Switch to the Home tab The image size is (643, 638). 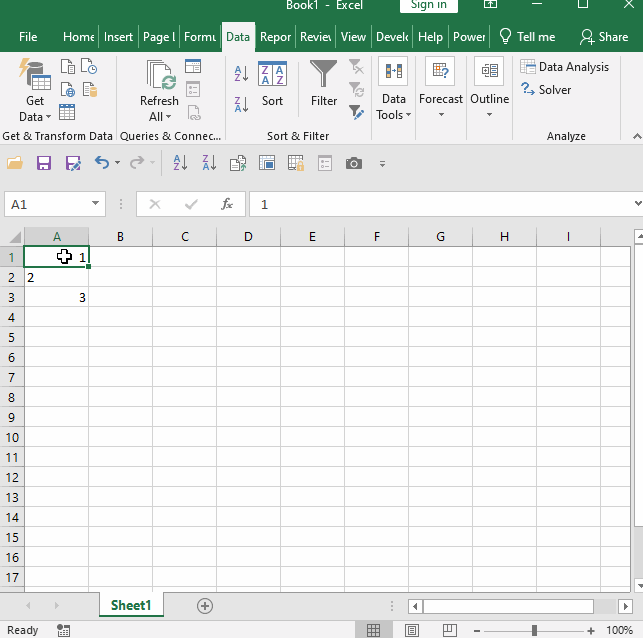coord(79,37)
